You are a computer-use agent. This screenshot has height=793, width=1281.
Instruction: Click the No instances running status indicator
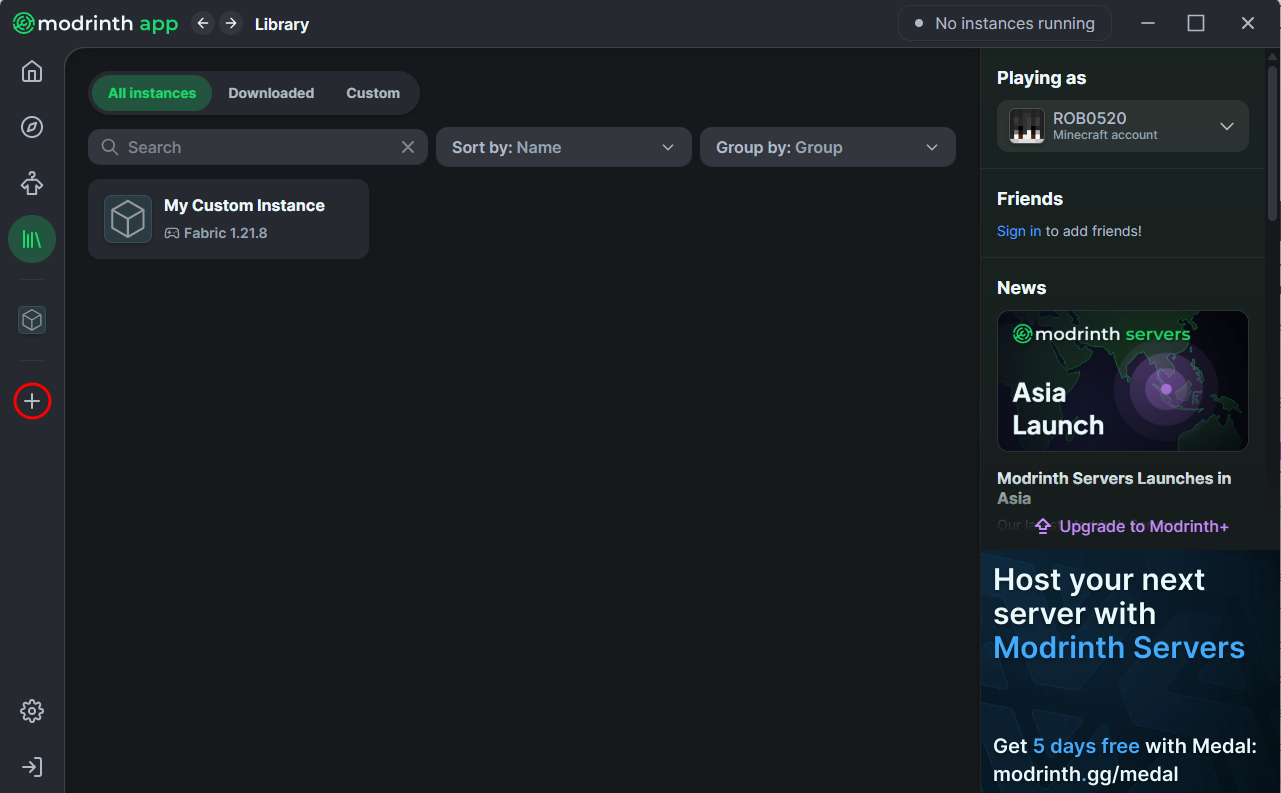[1005, 23]
